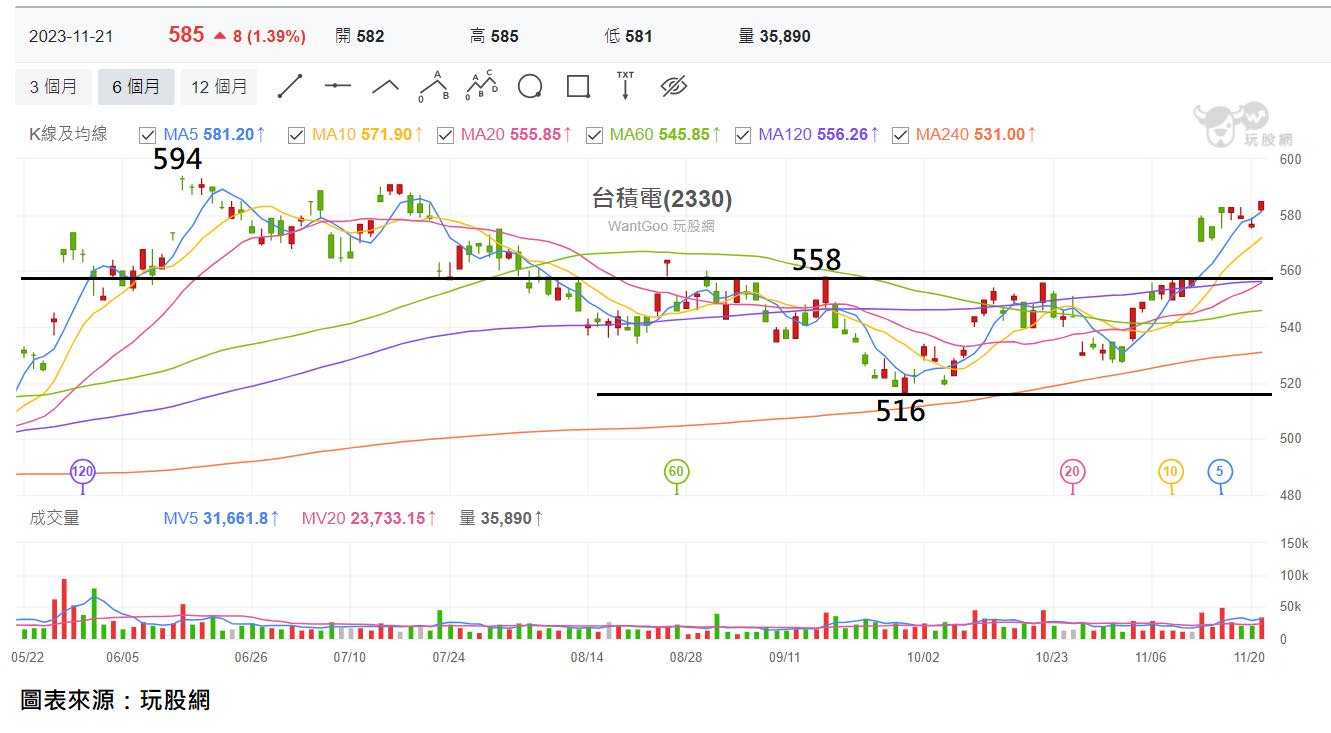Select the TXT text annotation tool
The height and width of the screenshot is (733, 1331).
625,86
